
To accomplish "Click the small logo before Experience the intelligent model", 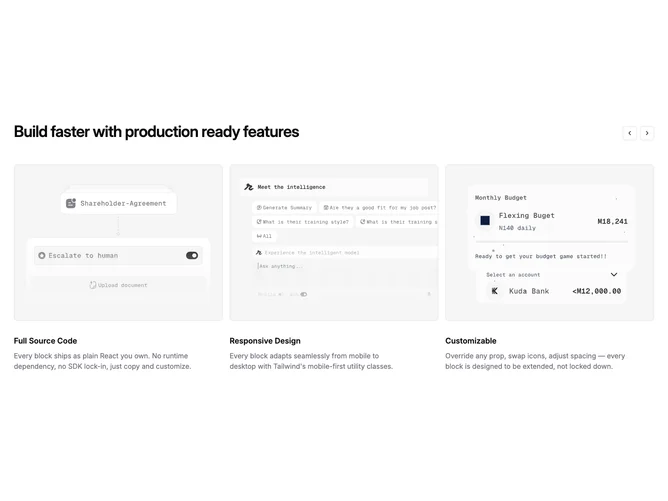I will coord(259,253).
